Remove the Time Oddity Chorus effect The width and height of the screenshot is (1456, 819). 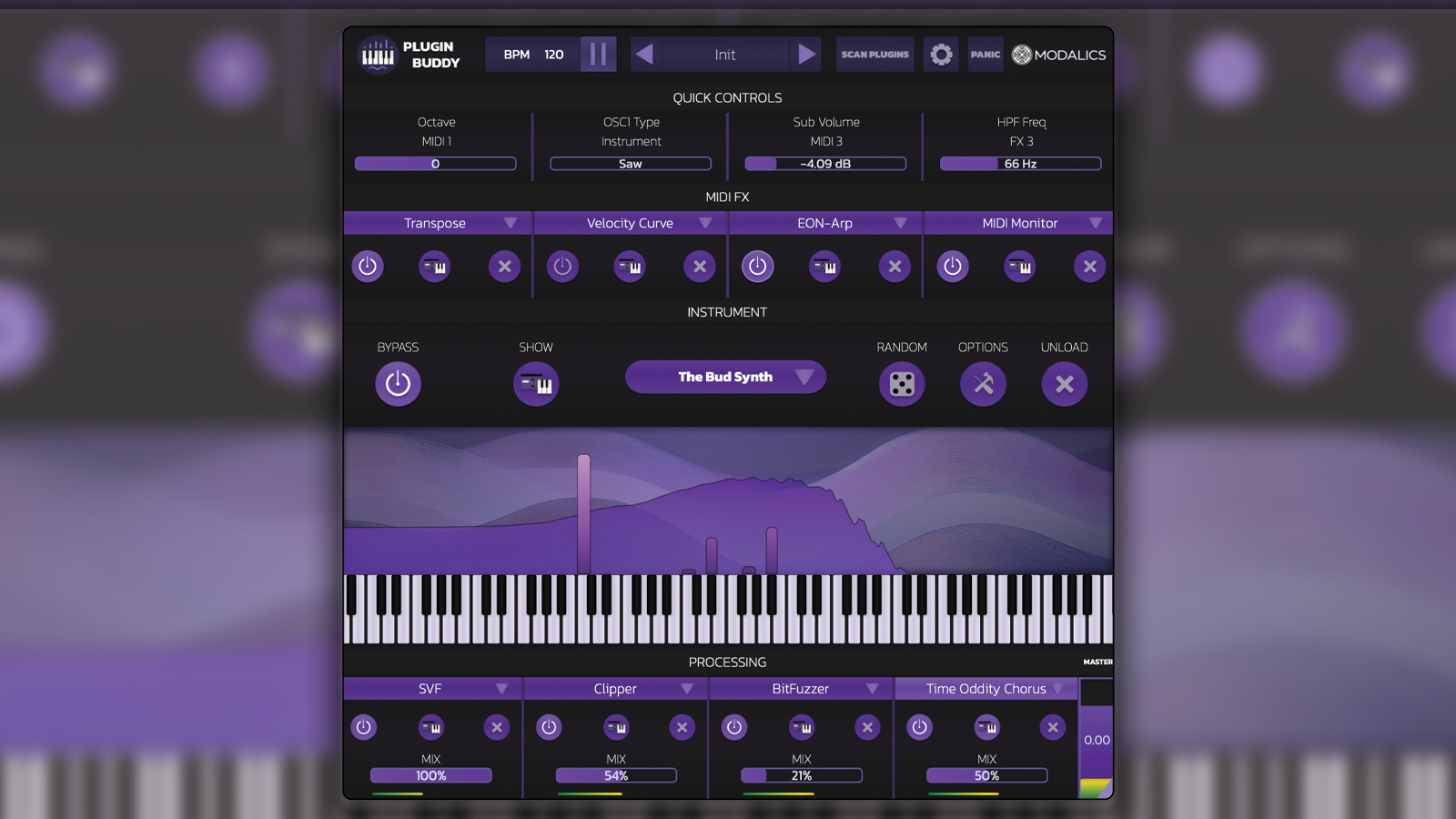coord(1053,727)
